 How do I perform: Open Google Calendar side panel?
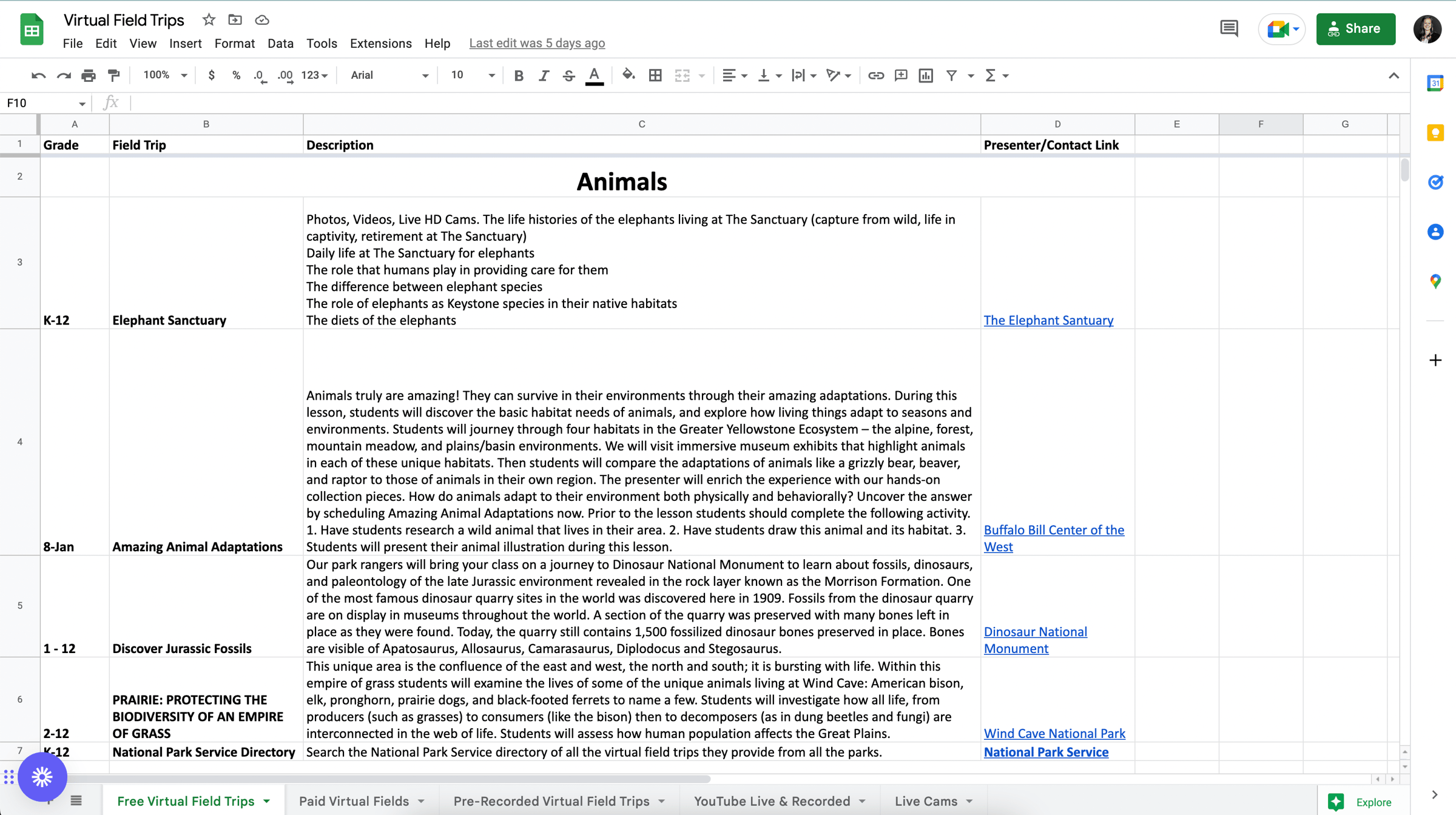[x=1435, y=83]
